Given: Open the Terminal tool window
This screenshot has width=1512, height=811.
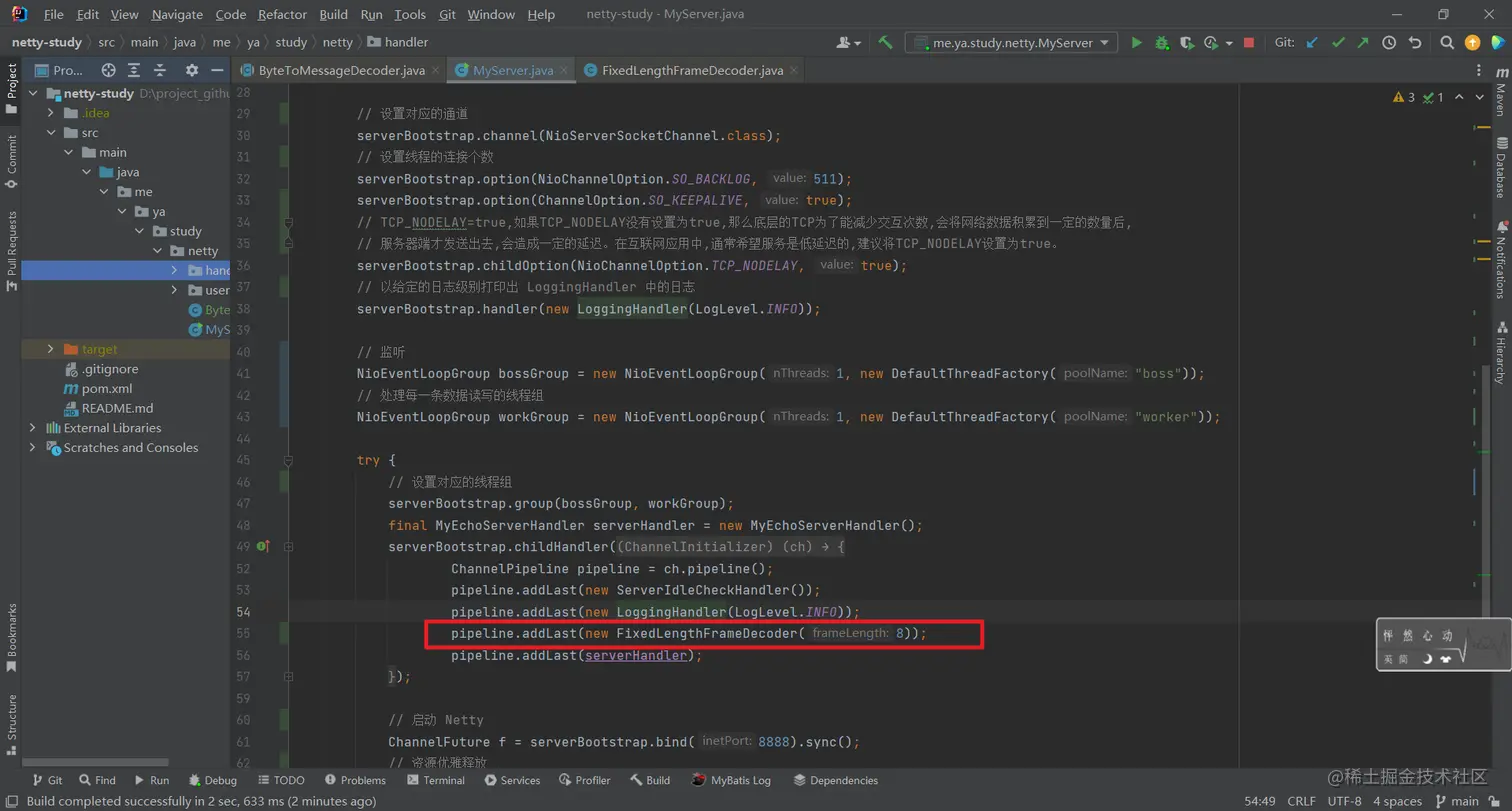Looking at the screenshot, I should coord(436,780).
